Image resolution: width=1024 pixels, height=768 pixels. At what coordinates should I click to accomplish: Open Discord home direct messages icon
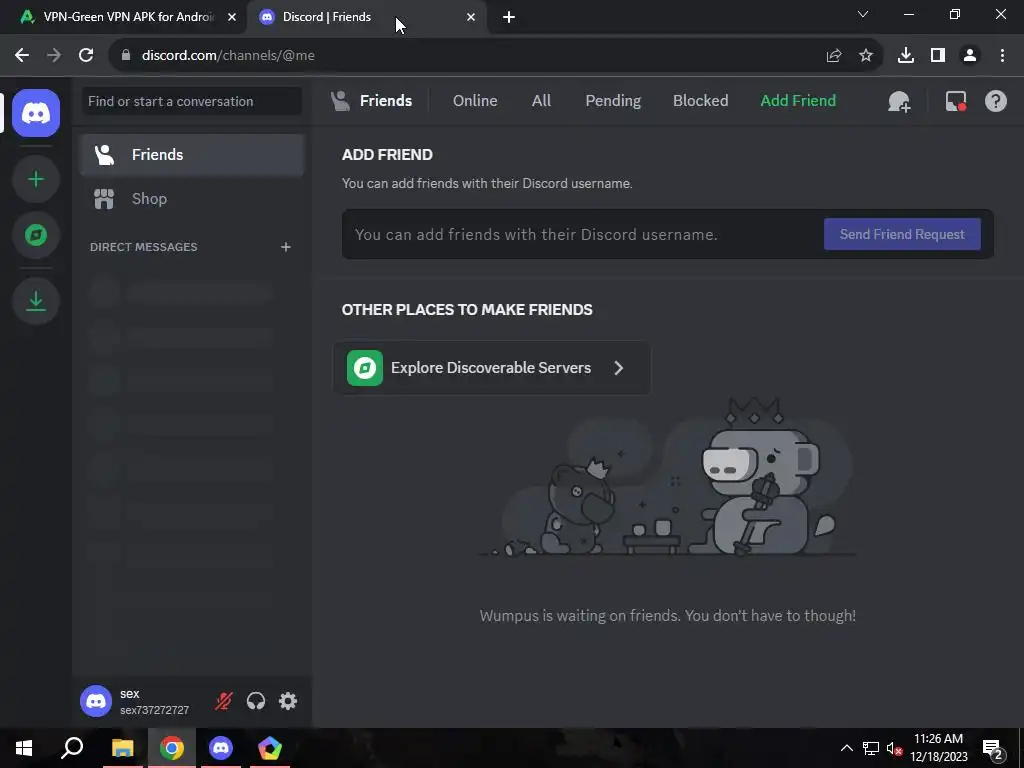pos(36,113)
